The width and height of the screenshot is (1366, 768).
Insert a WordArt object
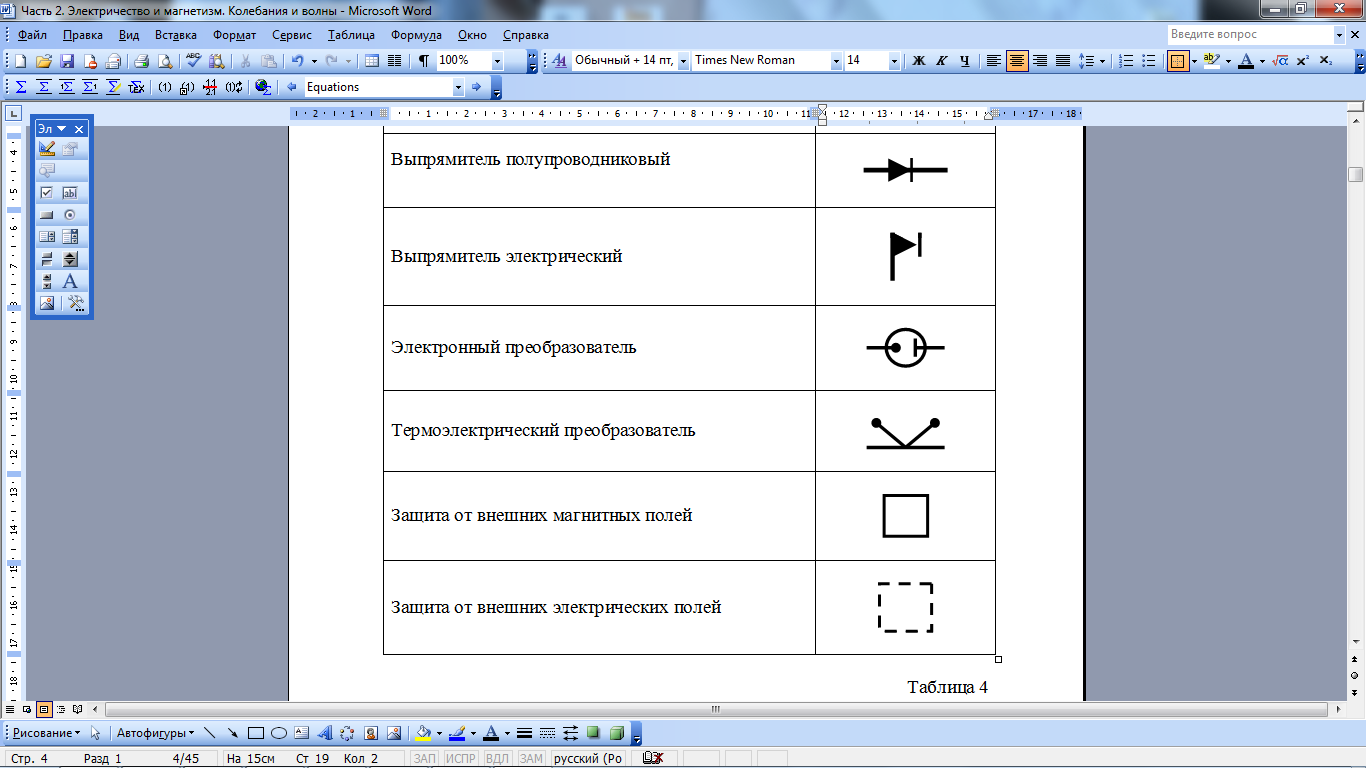tap(325, 733)
